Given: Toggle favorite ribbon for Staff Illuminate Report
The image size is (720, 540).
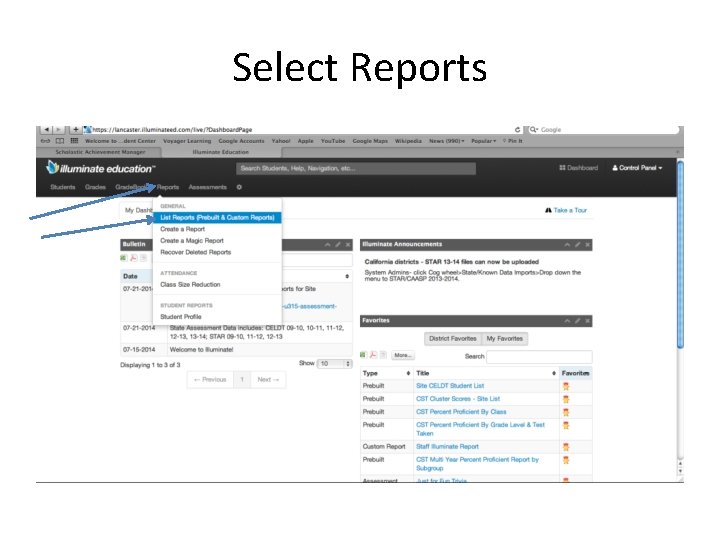Looking at the screenshot, I should pos(566,447).
